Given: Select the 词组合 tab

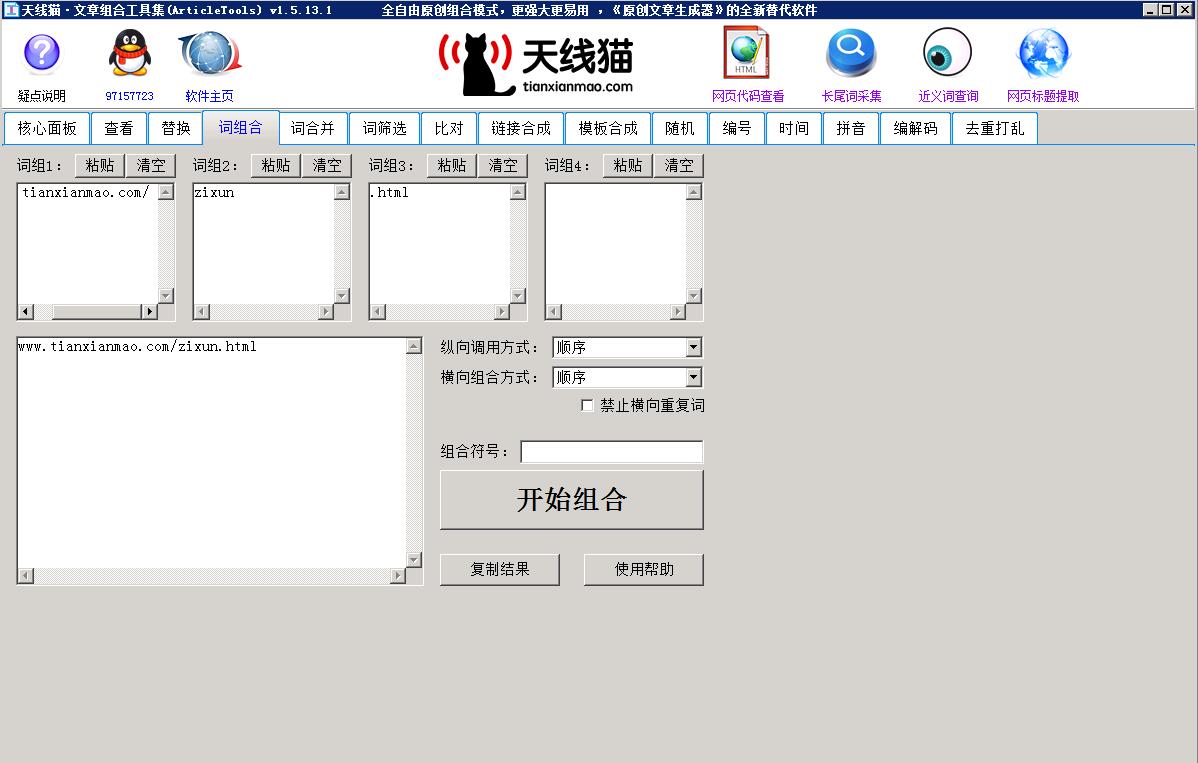Looking at the screenshot, I should 241,128.
